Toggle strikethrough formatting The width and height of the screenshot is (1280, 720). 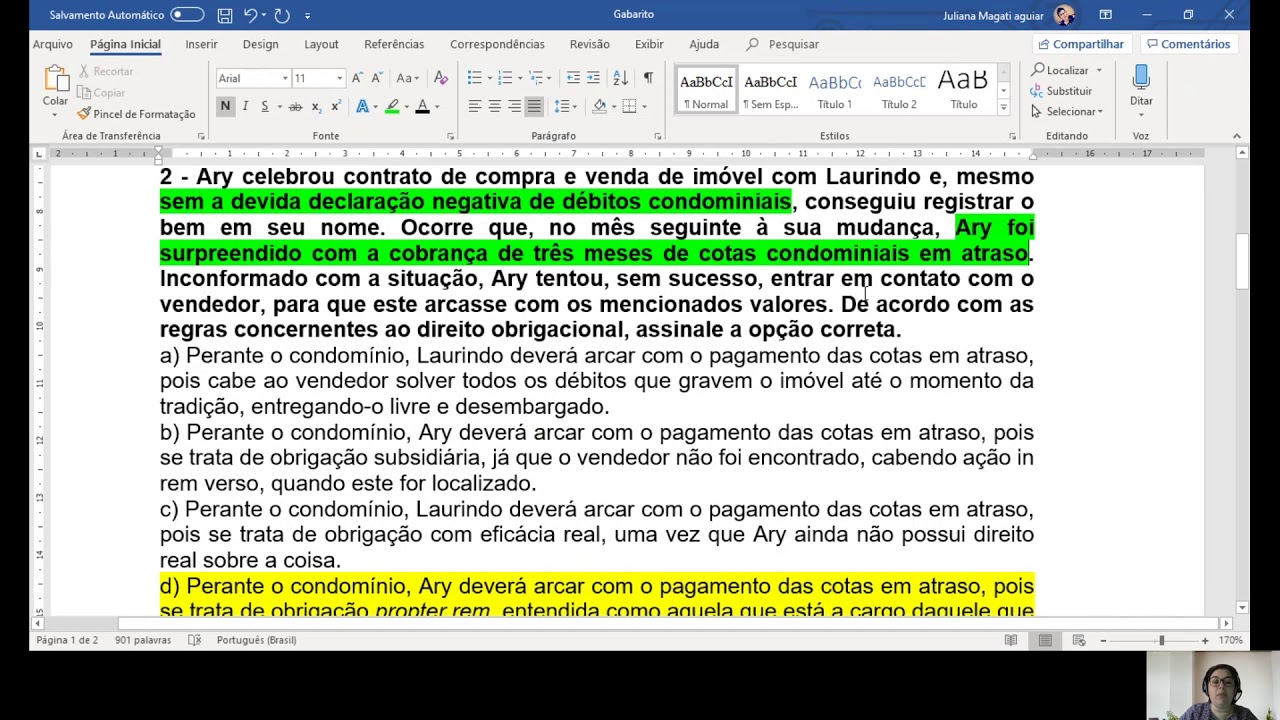(295, 106)
